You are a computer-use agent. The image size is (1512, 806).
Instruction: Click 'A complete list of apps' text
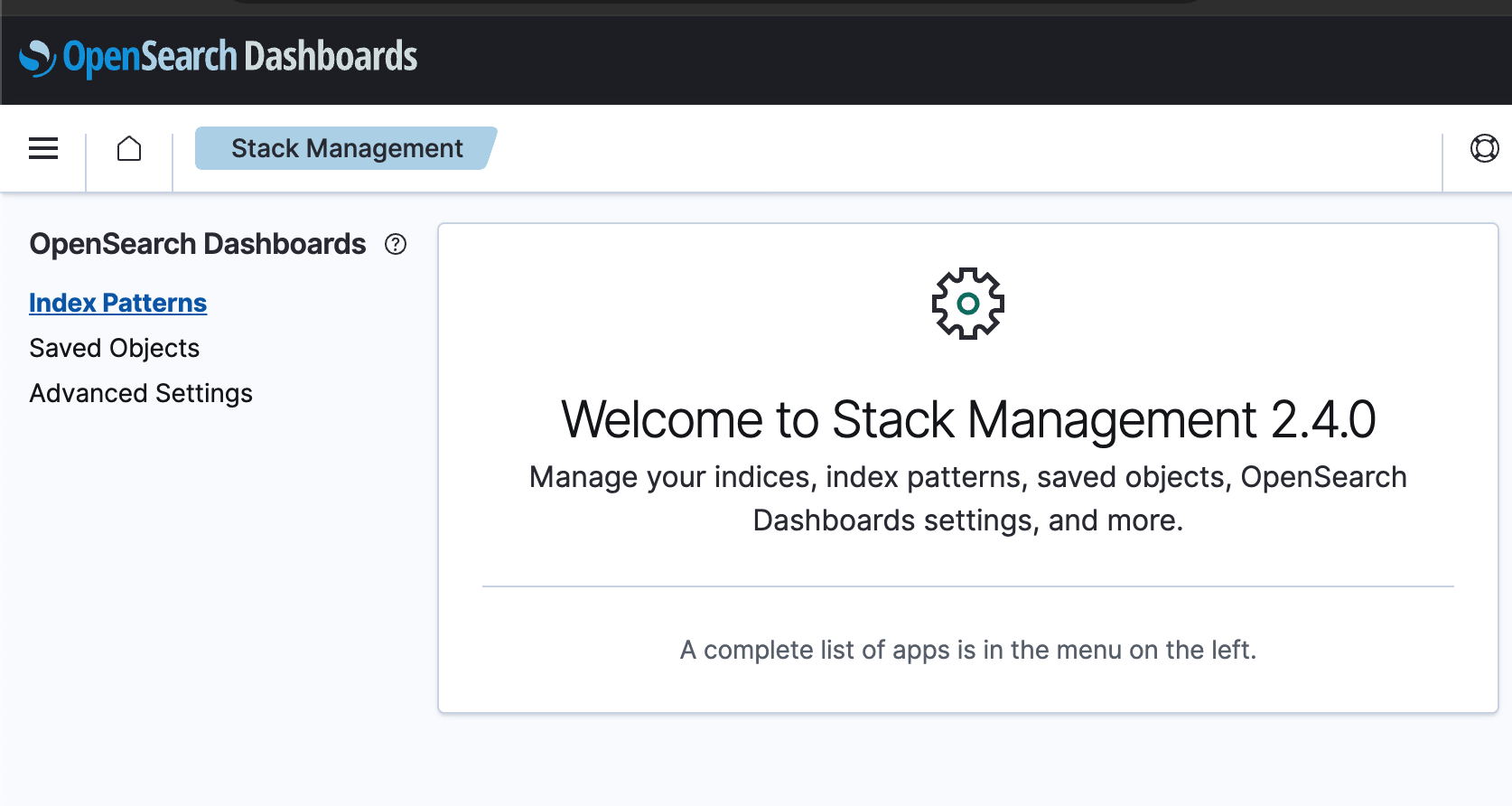click(967, 650)
